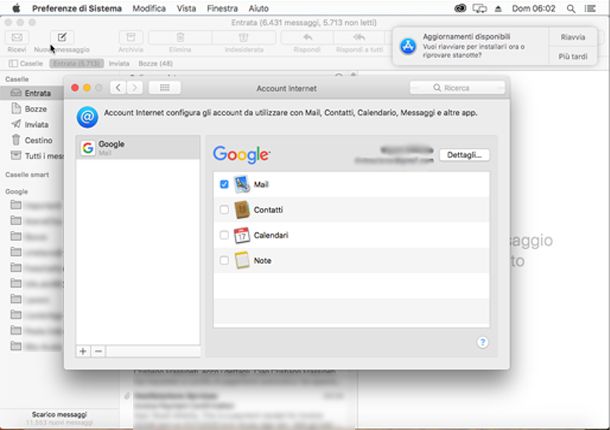Click the App Store icon in notification
Image resolution: width=610 pixels, height=430 pixels.
408,46
